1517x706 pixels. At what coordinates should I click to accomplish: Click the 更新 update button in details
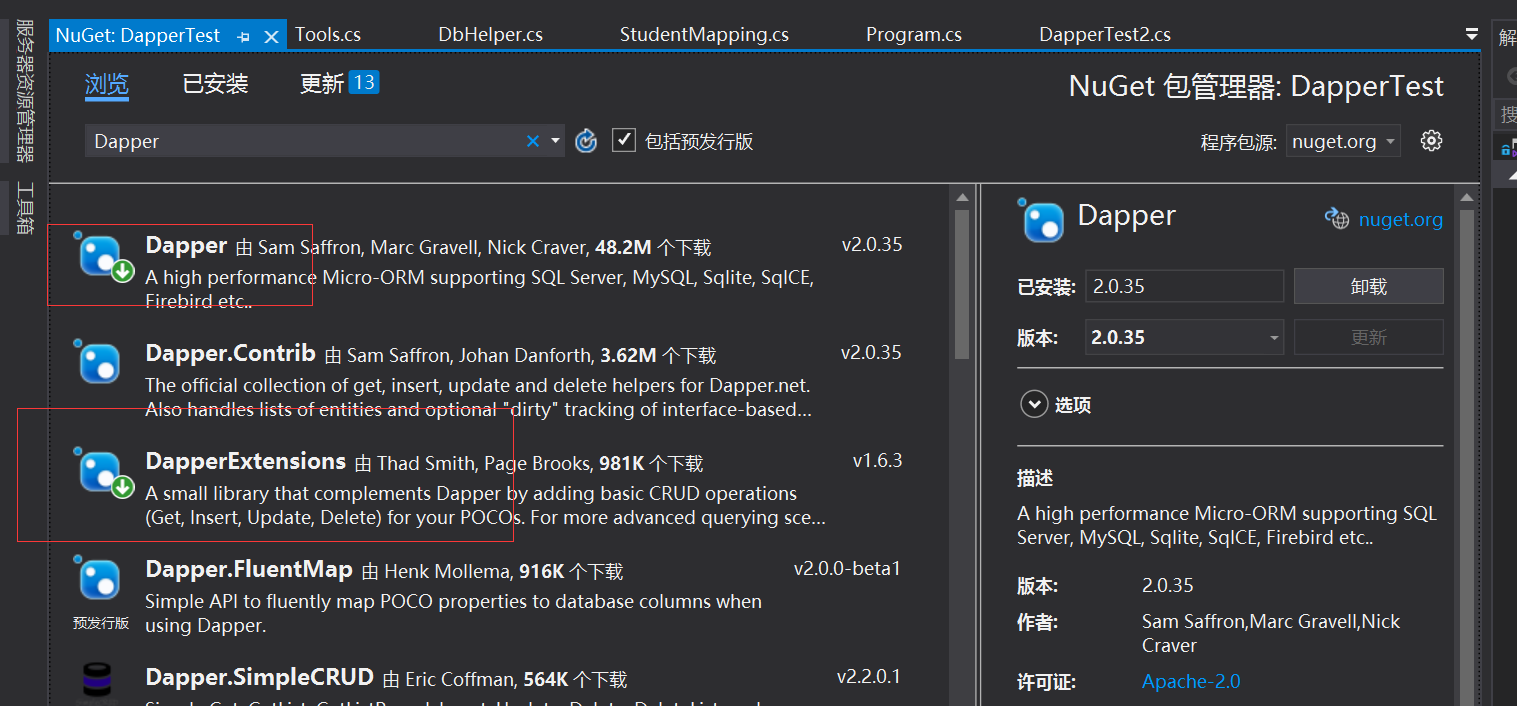point(1369,337)
